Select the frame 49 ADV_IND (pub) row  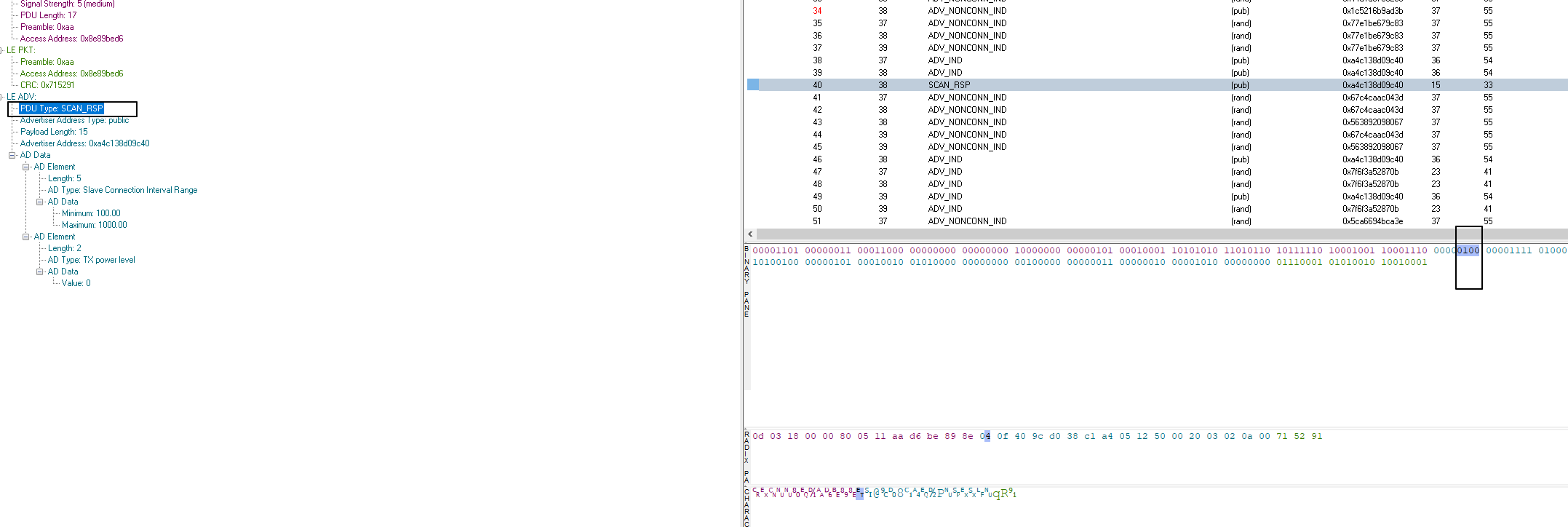(1157, 197)
